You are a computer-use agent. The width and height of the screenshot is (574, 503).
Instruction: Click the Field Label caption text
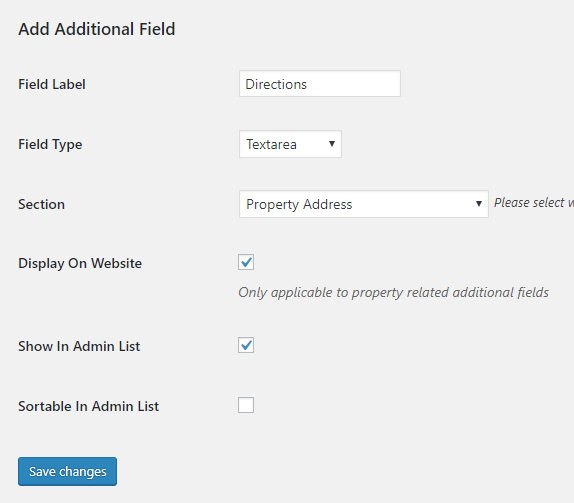52,85
